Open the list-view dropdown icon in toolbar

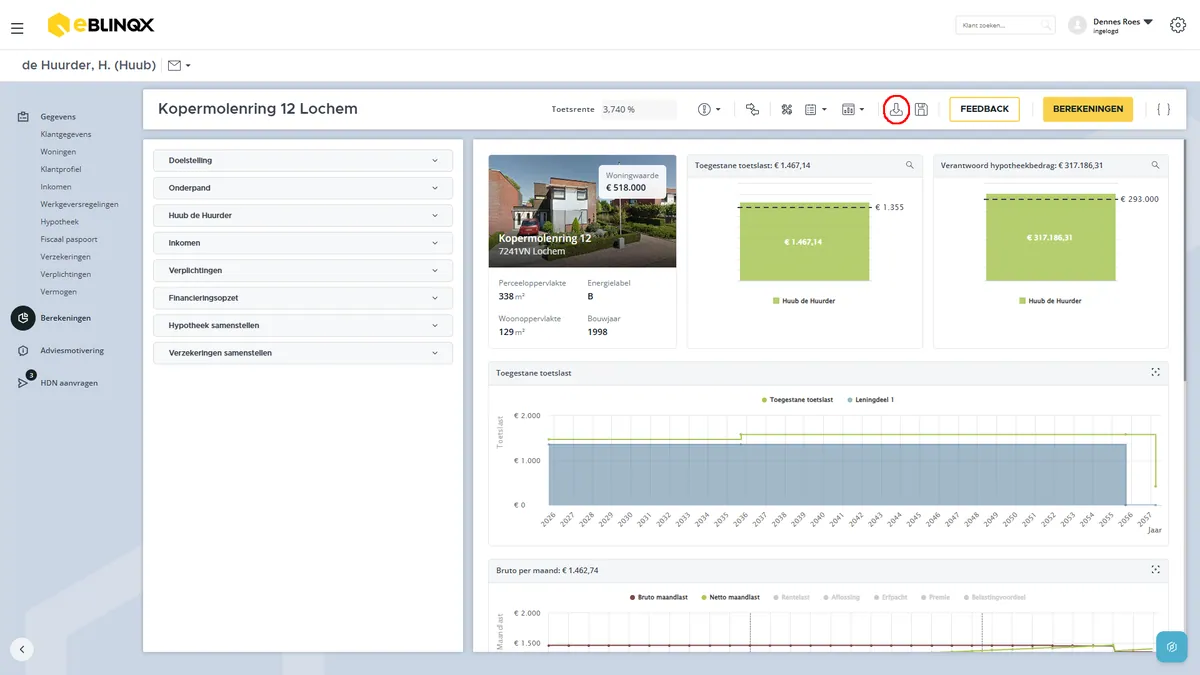[816, 109]
